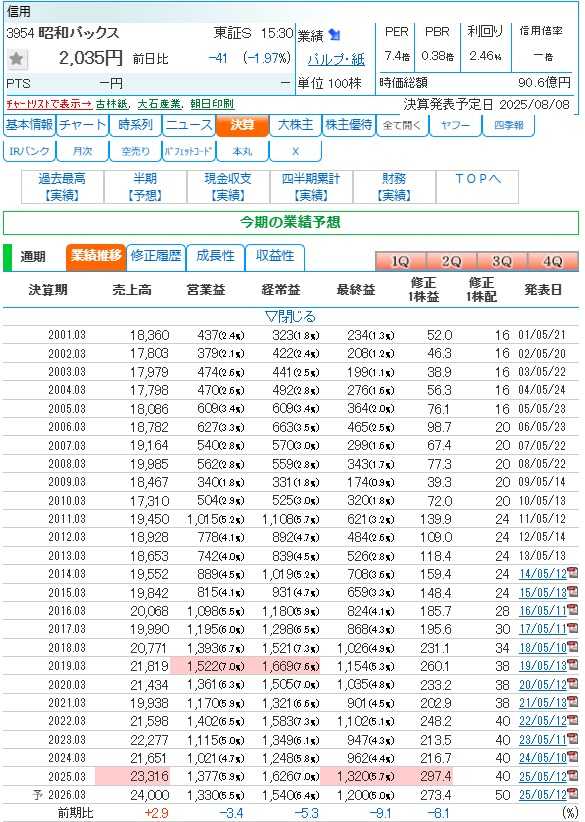The width and height of the screenshot is (585, 822).
Task: Click the star favorite icon
Action: click(16, 58)
